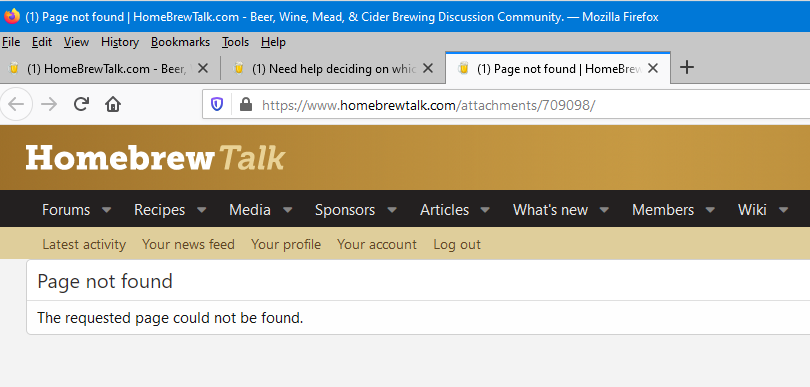The width and height of the screenshot is (810, 387).
Task: Close the 'Page not found' tab
Action: (653, 68)
